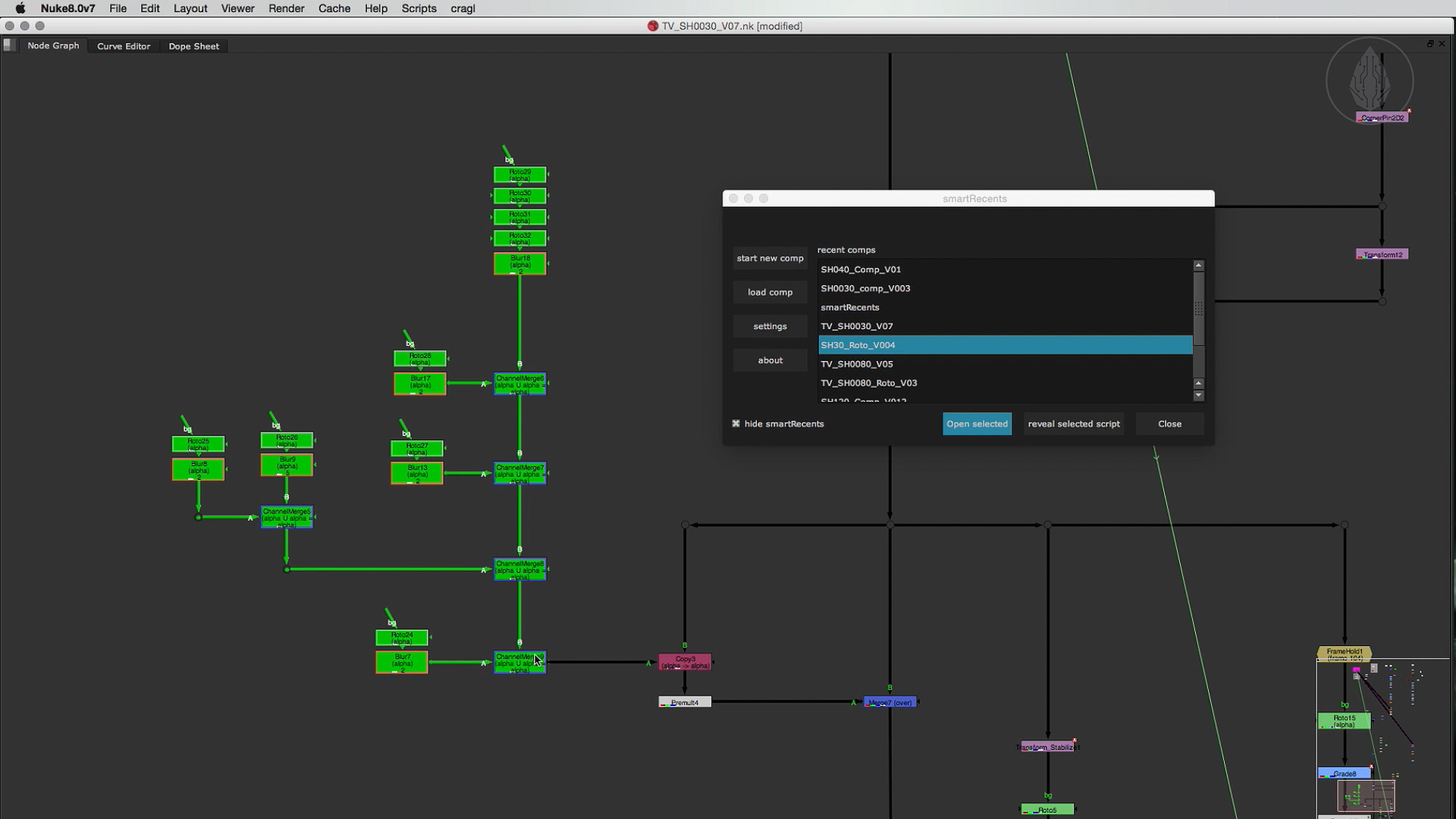
Task: Switch to the Dope Sheet tab
Action: click(193, 46)
